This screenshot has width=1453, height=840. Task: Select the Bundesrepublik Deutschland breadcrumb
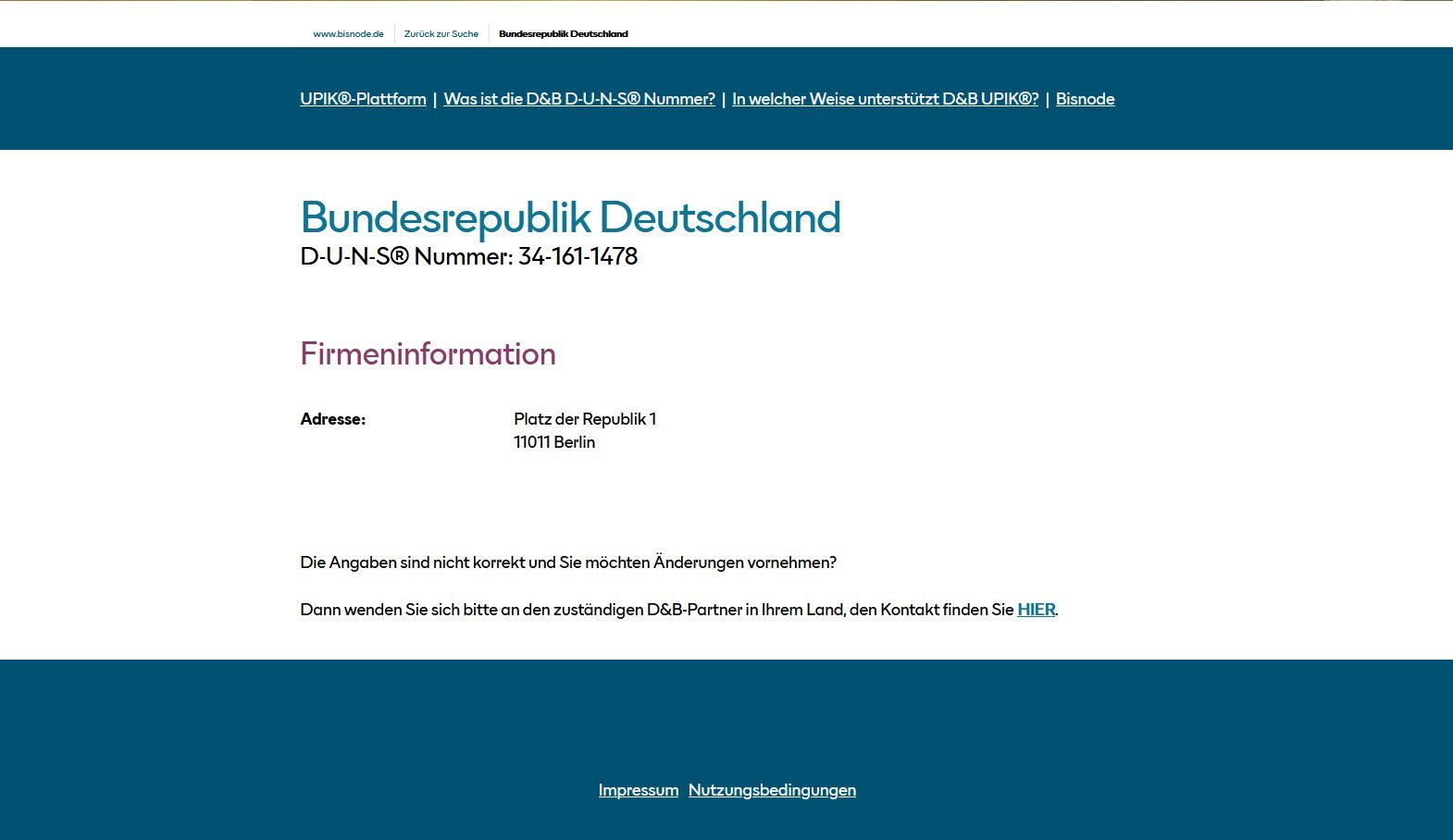click(564, 34)
